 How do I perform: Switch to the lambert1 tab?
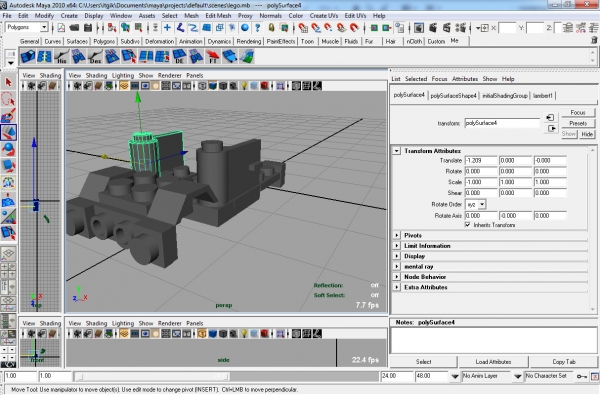pos(543,96)
